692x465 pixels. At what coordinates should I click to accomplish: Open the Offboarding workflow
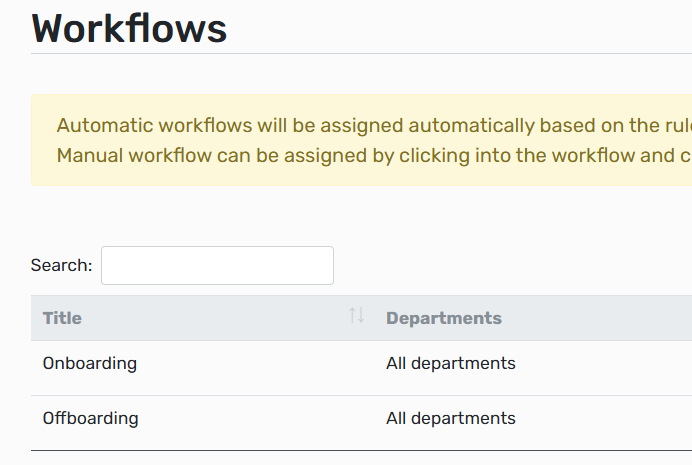point(91,418)
